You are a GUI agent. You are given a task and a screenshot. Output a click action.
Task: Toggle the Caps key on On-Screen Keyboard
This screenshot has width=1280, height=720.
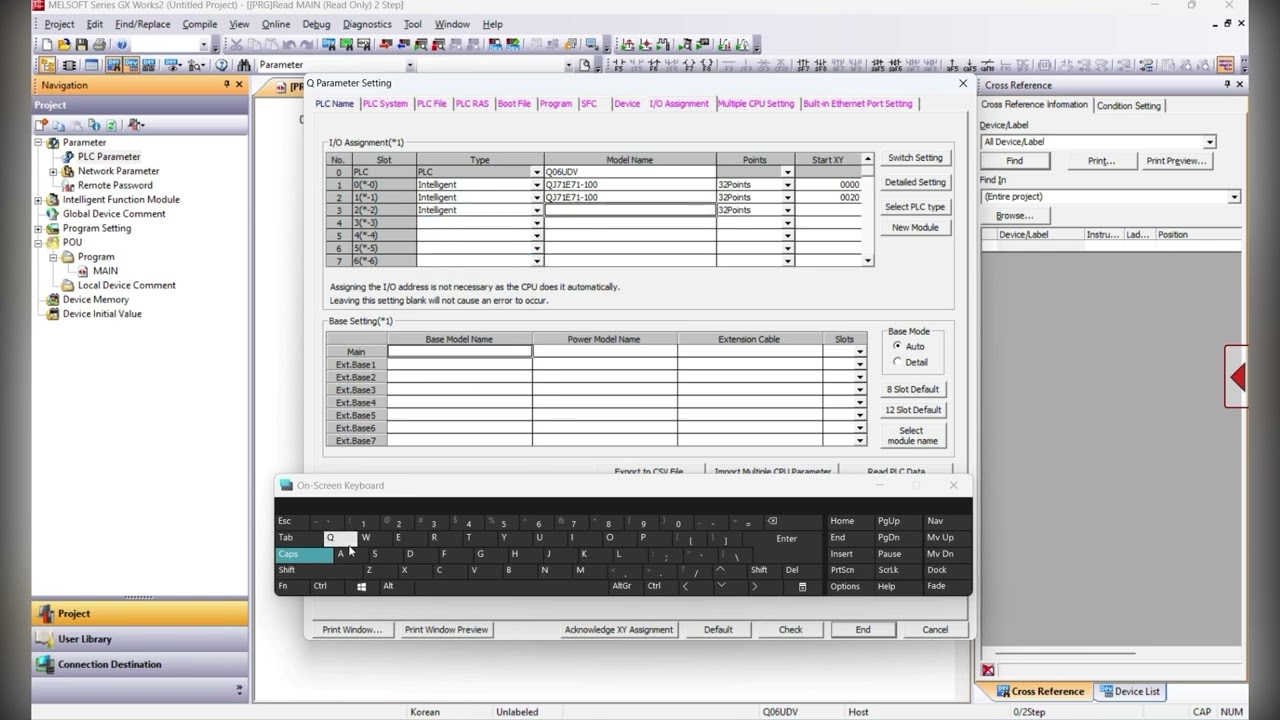(x=304, y=554)
